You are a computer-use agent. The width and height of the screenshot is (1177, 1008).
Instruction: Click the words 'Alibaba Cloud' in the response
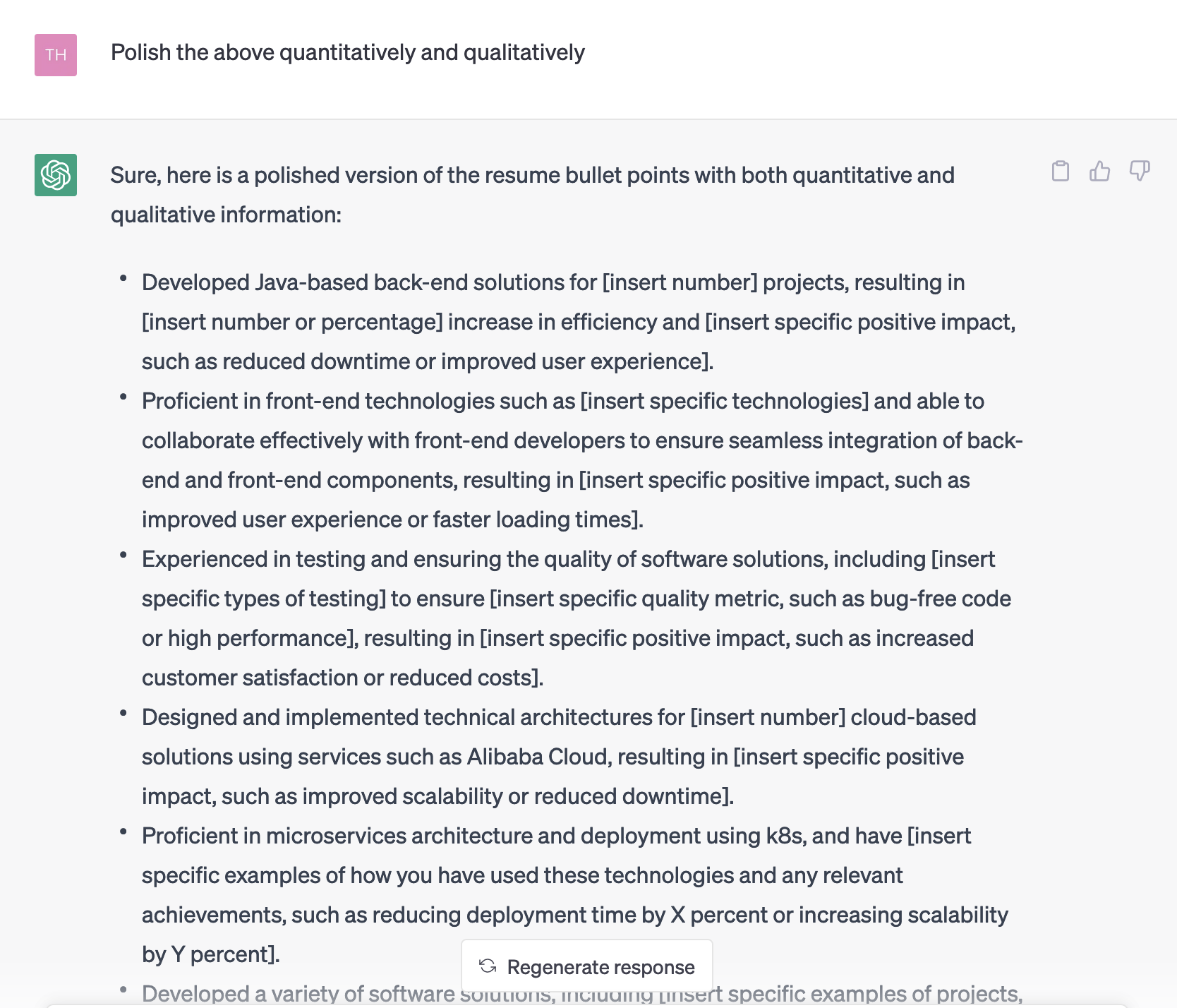point(538,757)
